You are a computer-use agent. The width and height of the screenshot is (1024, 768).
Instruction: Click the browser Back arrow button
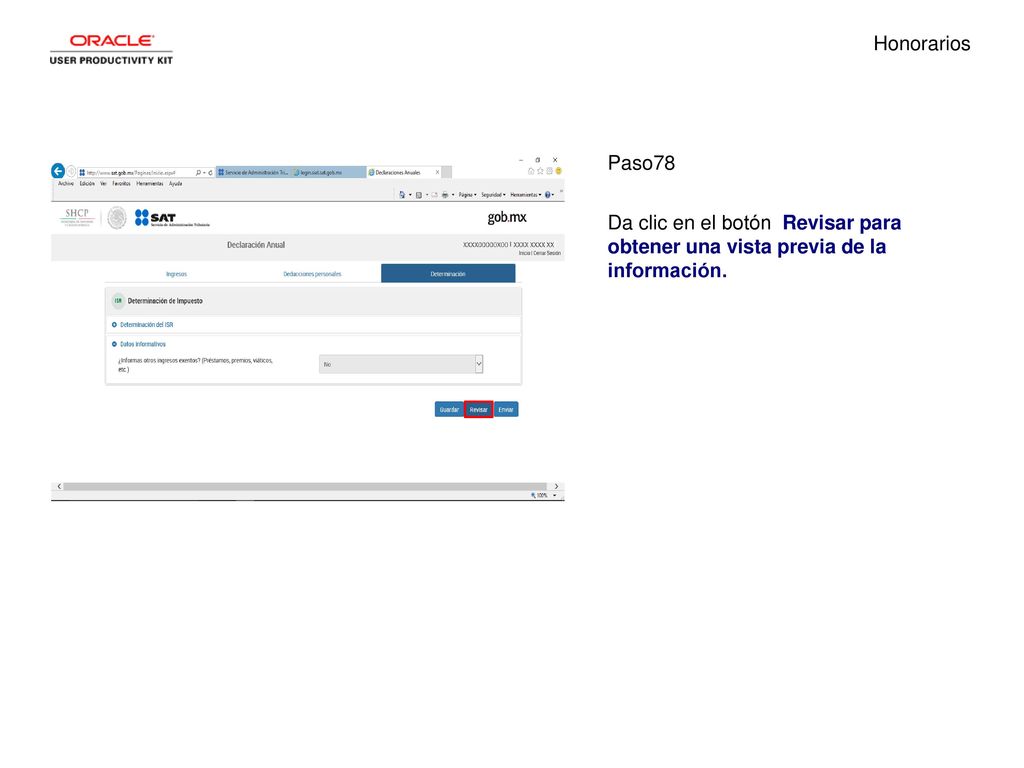pos(57,171)
